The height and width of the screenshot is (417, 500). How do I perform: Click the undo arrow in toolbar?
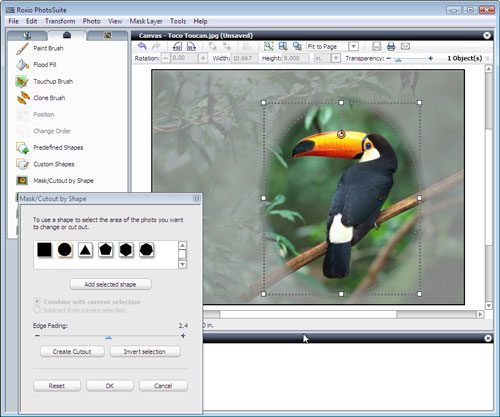(x=142, y=46)
